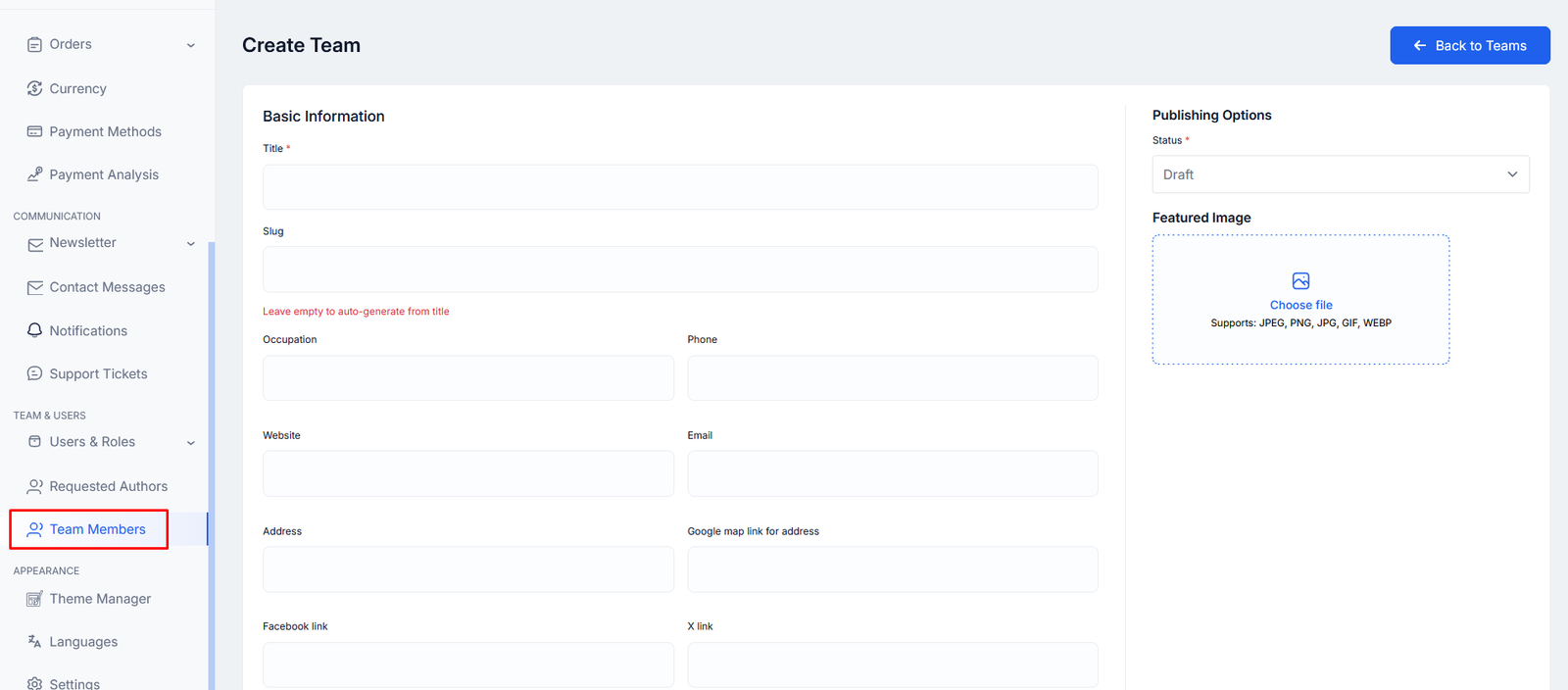Click the 'Leave empty to auto-generate from title' hint

(x=356, y=312)
